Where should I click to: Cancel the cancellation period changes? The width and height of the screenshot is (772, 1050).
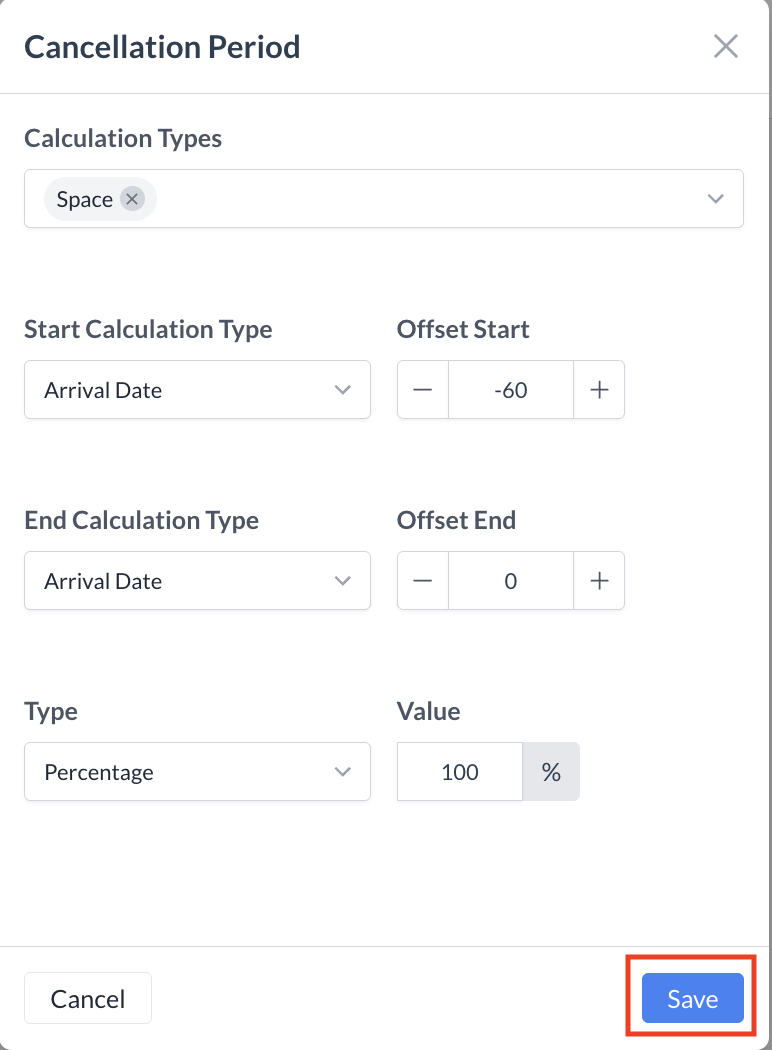87,998
